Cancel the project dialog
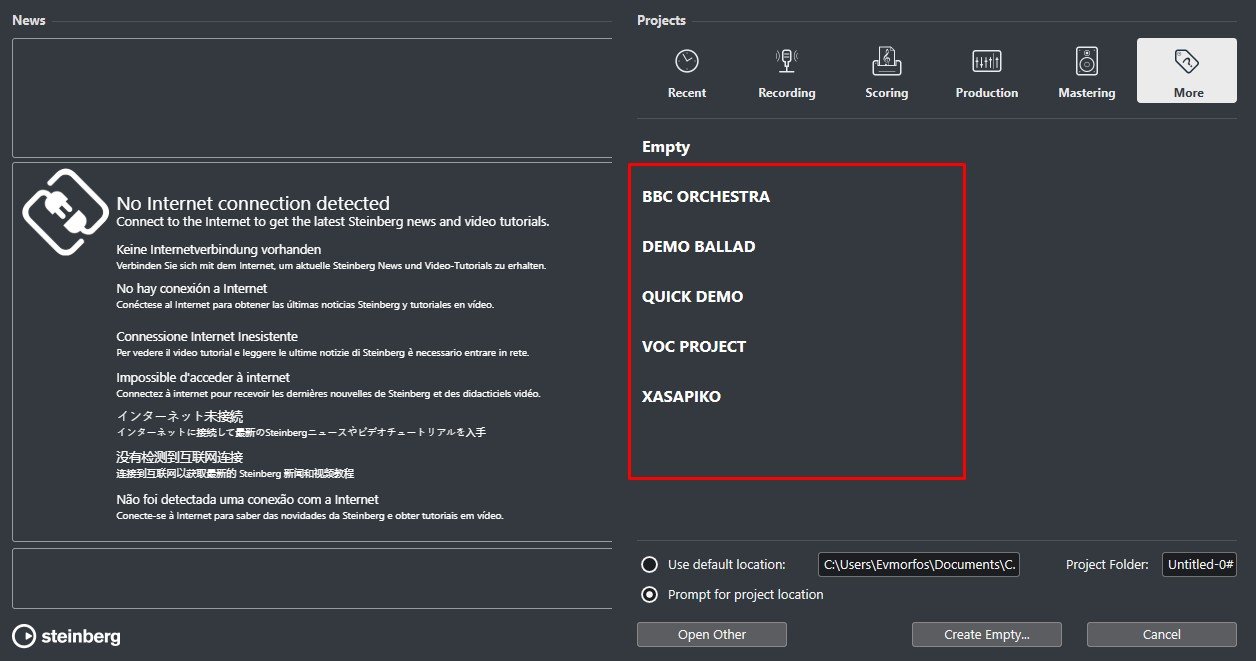Screen dimensions: 1256x661 1162,634
